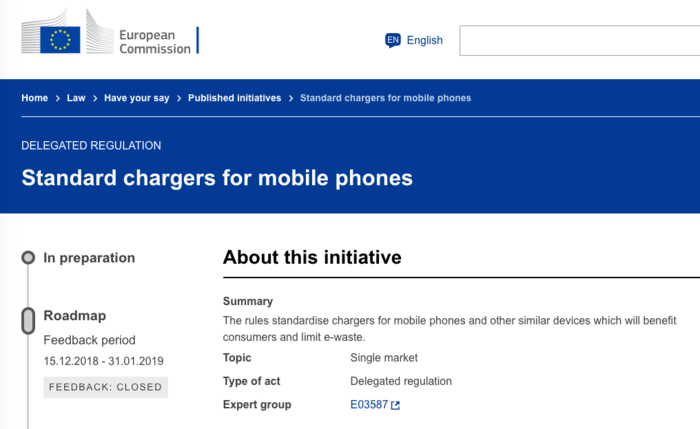Click the chevron before Published initiatives
Image resolution: width=700 pixels, height=429 pixels.
(x=179, y=98)
